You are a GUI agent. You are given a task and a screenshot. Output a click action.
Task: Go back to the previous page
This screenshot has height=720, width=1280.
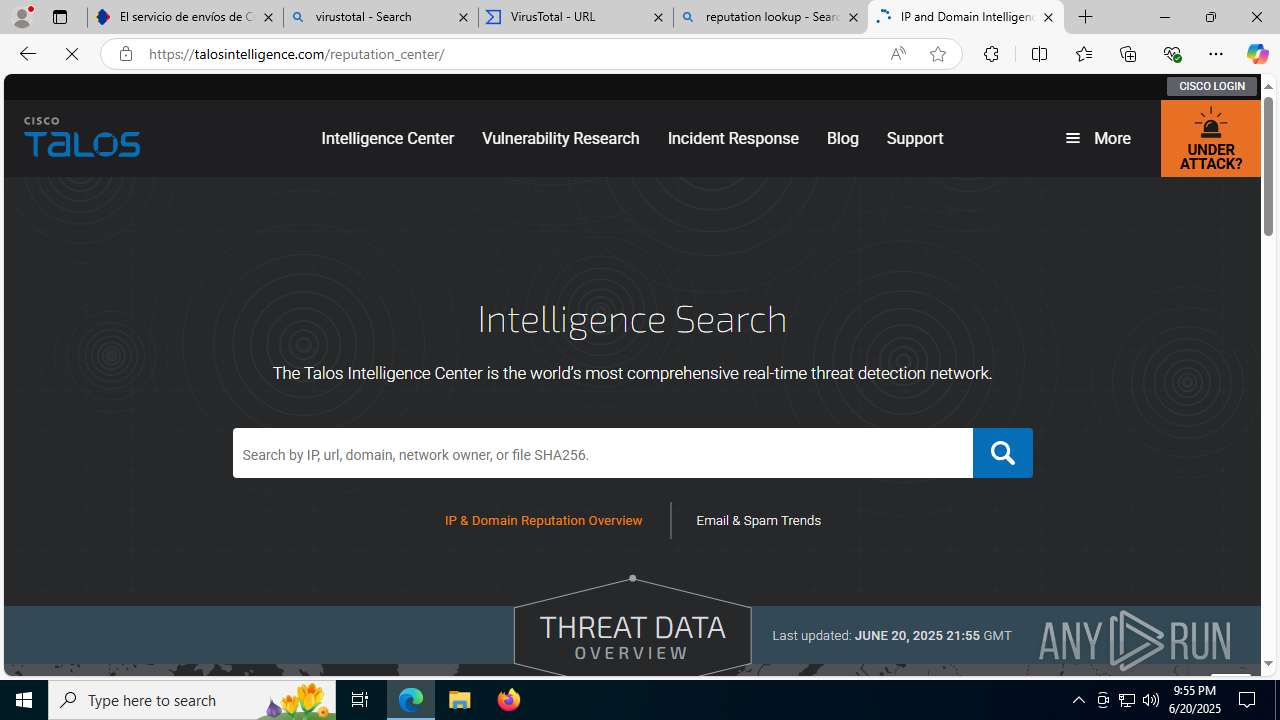pos(27,54)
